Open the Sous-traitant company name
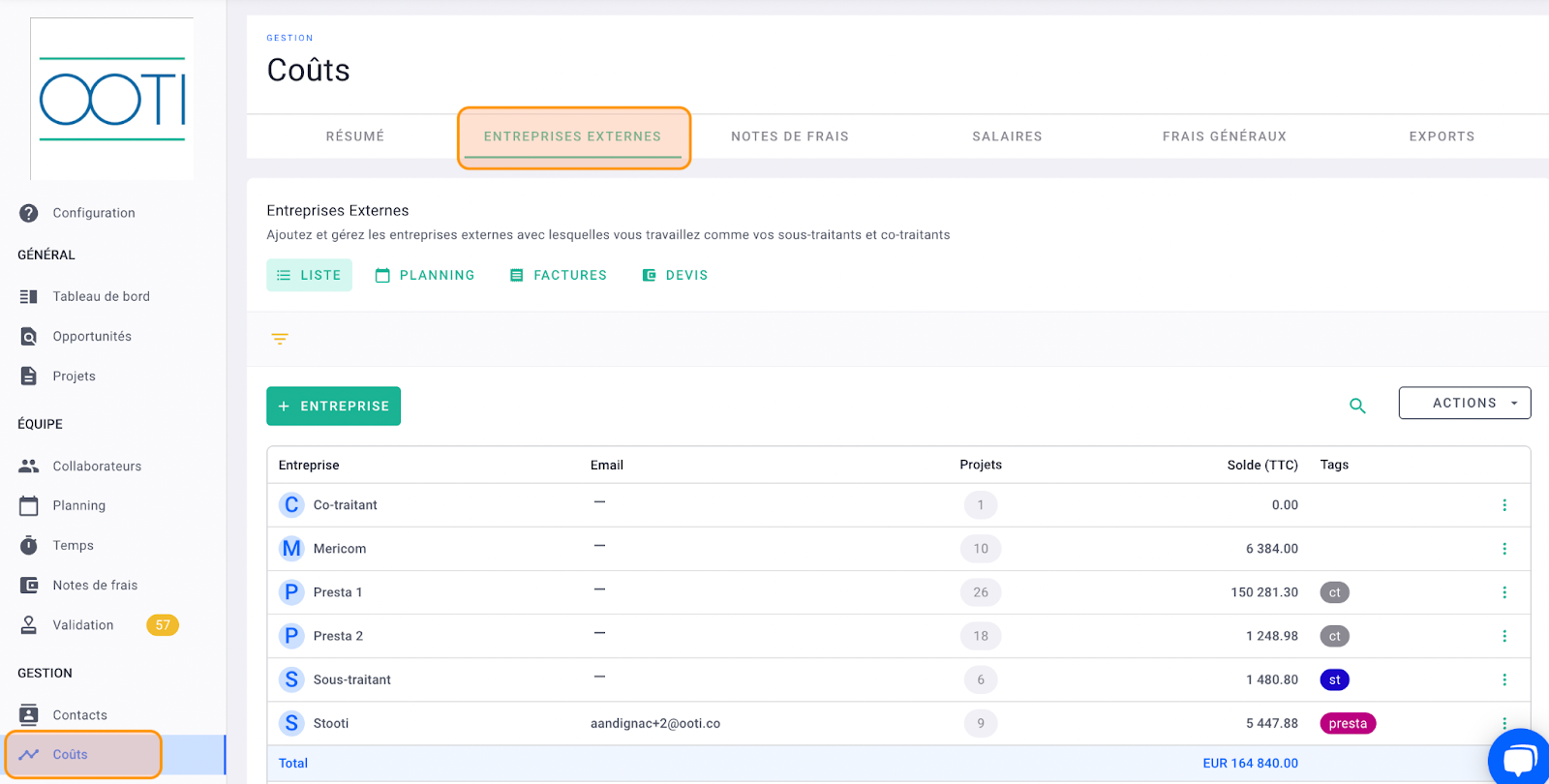The height and width of the screenshot is (784, 1549). [352, 679]
